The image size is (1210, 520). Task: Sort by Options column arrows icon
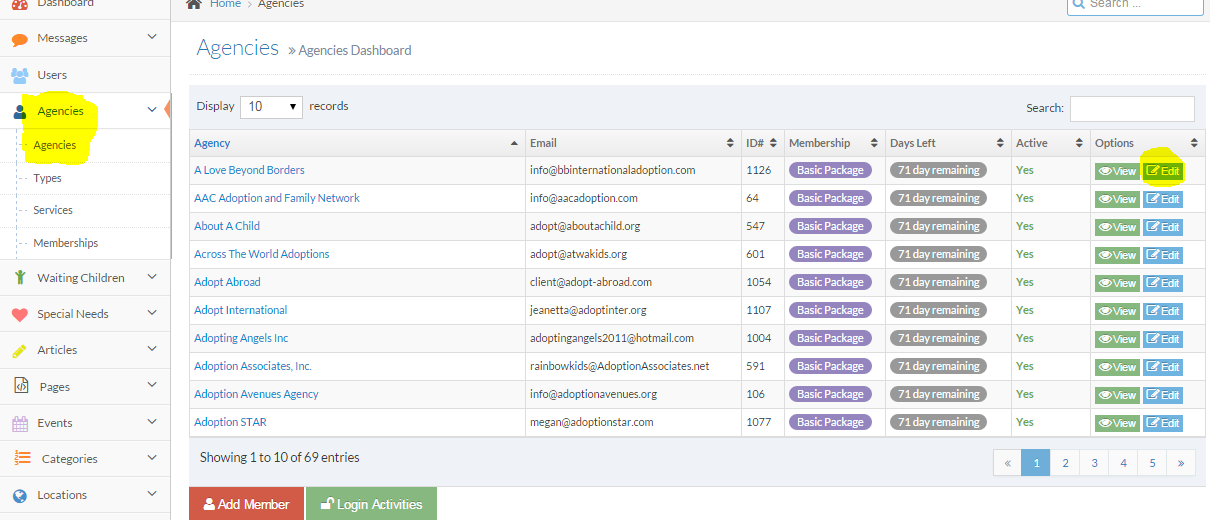[1193, 144]
